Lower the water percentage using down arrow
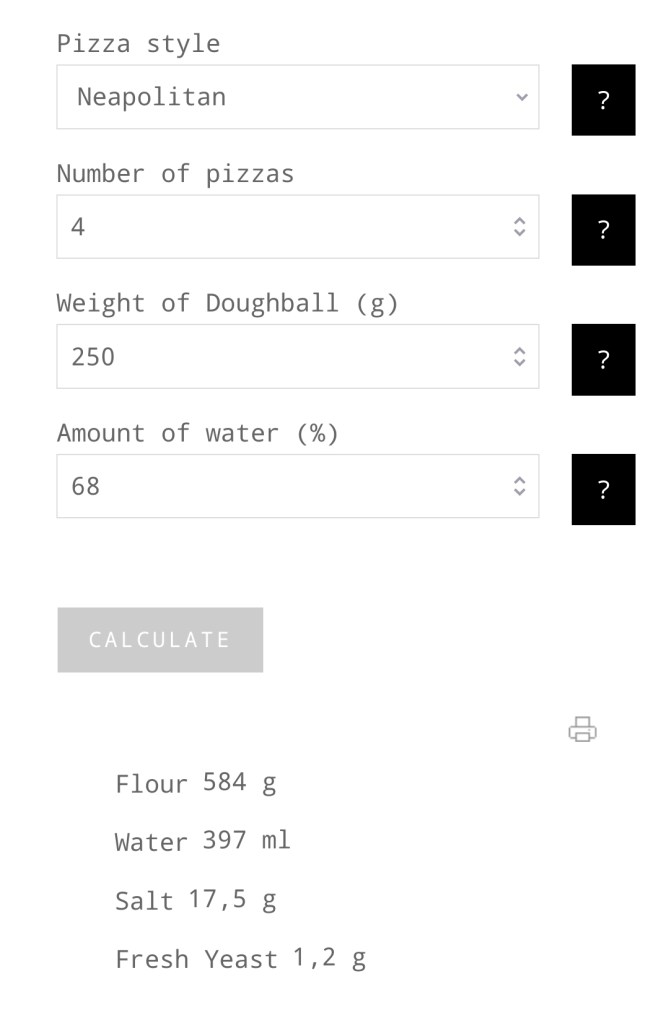669x1023 pixels. [519, 492]
